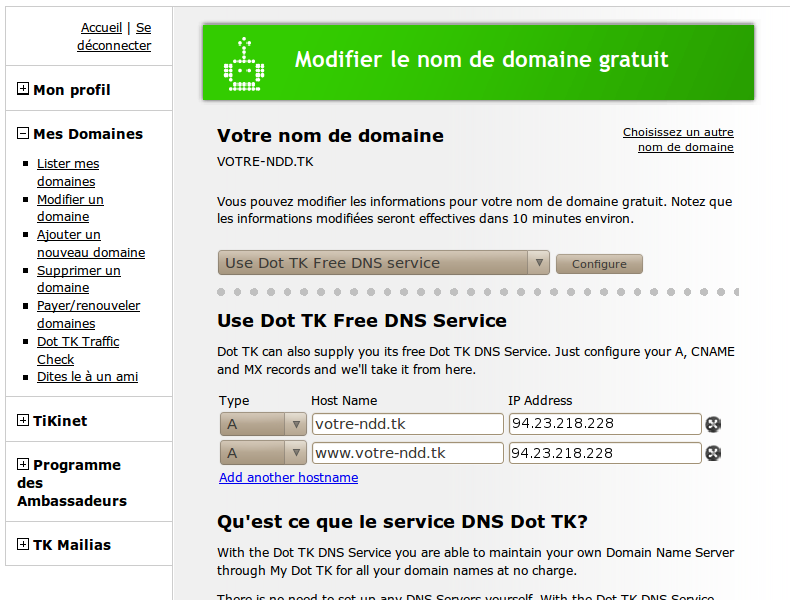Click the Host Name column label
This screenshot has width=796, height=600.
pos(344,401)
